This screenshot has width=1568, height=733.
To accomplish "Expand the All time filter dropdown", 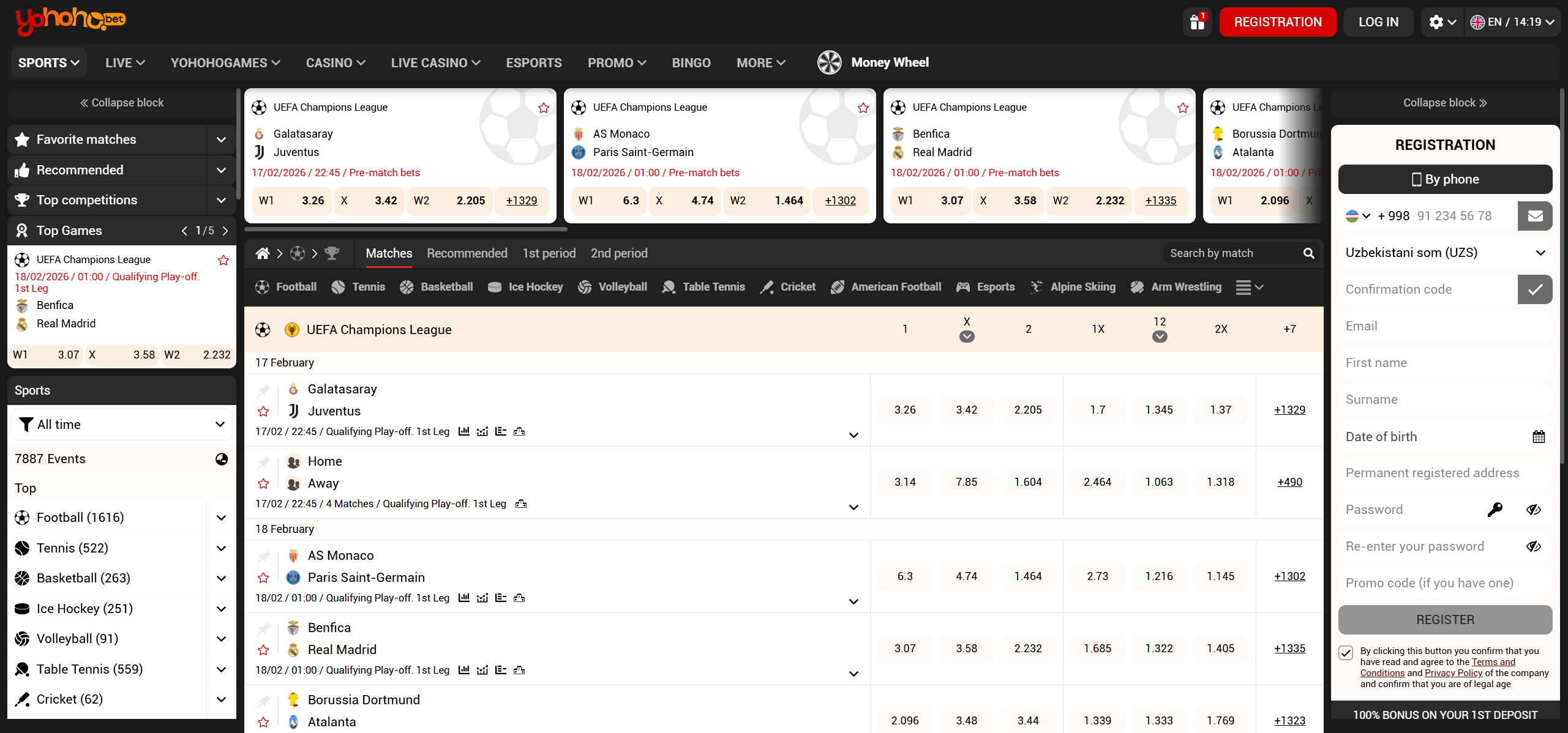I will point(121,425).
